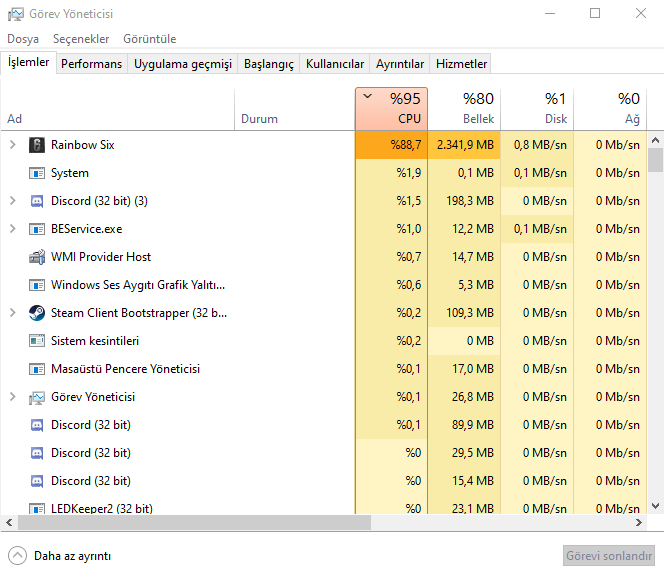Switch to the Kullanıcılar tab
664x580 pixels.
(335, 64)
